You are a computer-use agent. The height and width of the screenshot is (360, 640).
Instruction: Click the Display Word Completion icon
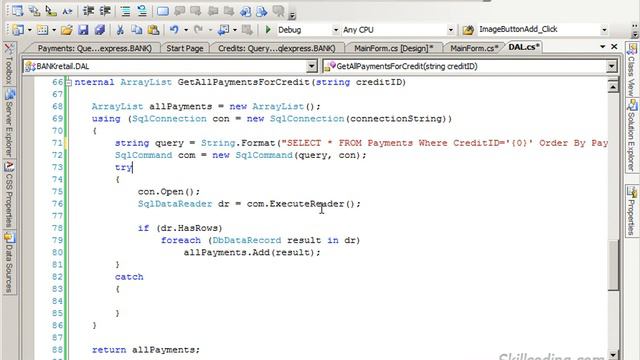coord(67,11)
